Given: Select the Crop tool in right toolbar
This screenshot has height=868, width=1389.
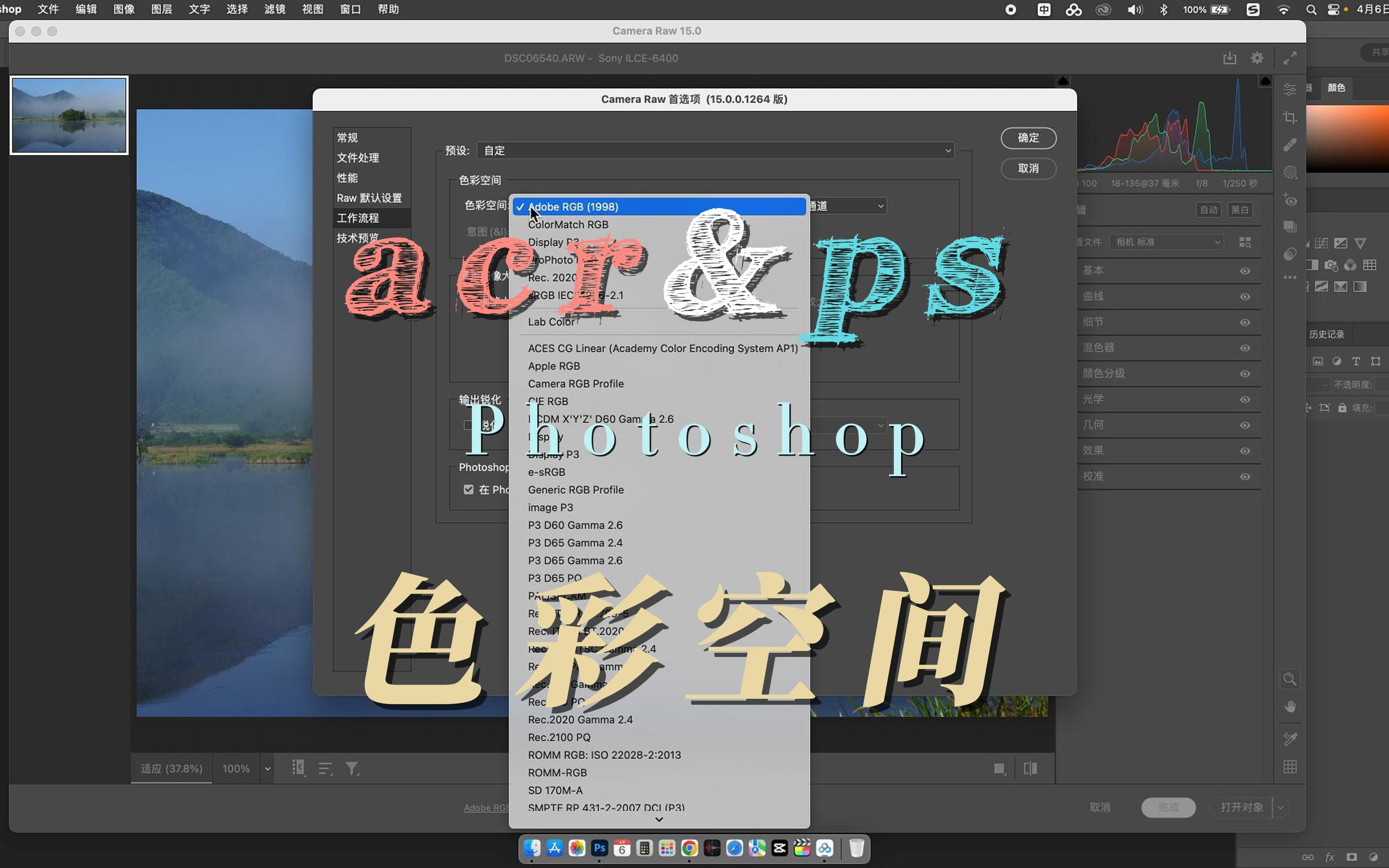Looking at the screenshot, I should tap(1290, 117).
